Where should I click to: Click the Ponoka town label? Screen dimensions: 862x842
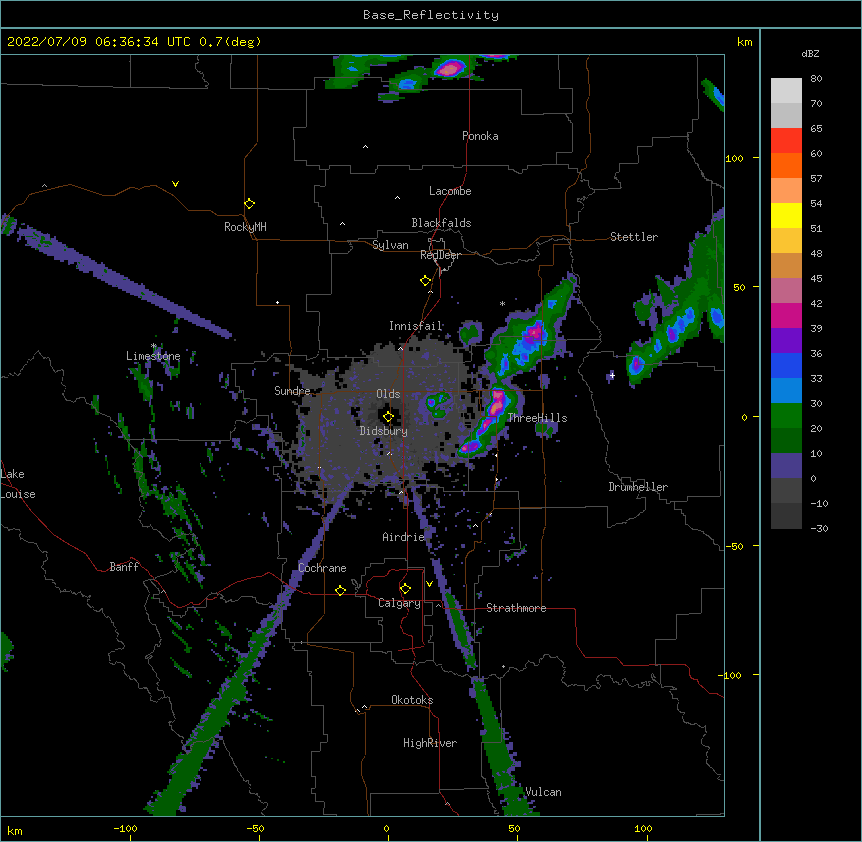pyautogui.click(x=480, y=136)
